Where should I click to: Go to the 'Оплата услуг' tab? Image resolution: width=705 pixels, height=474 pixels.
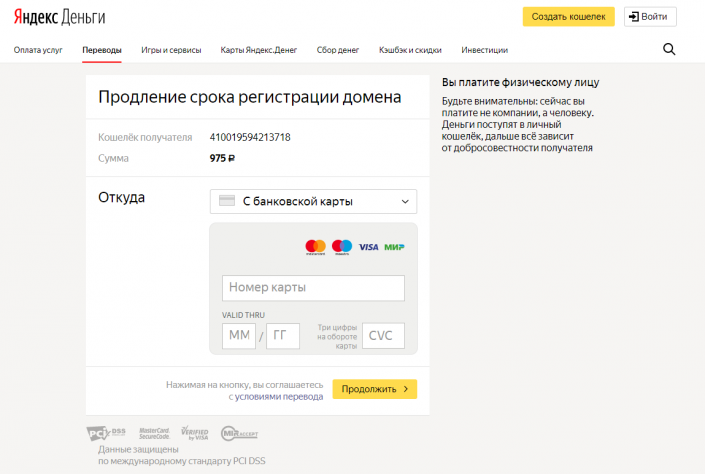(x=38, y=50)
